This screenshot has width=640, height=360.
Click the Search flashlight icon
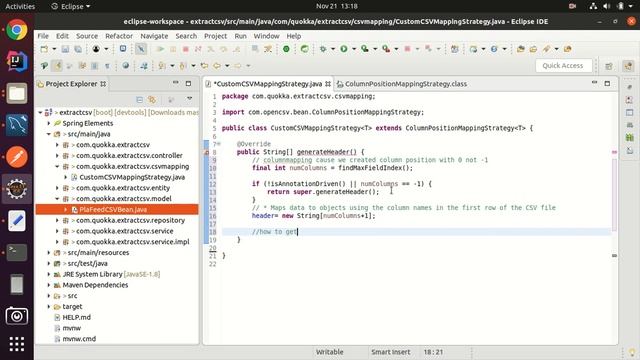pos(546,49)
